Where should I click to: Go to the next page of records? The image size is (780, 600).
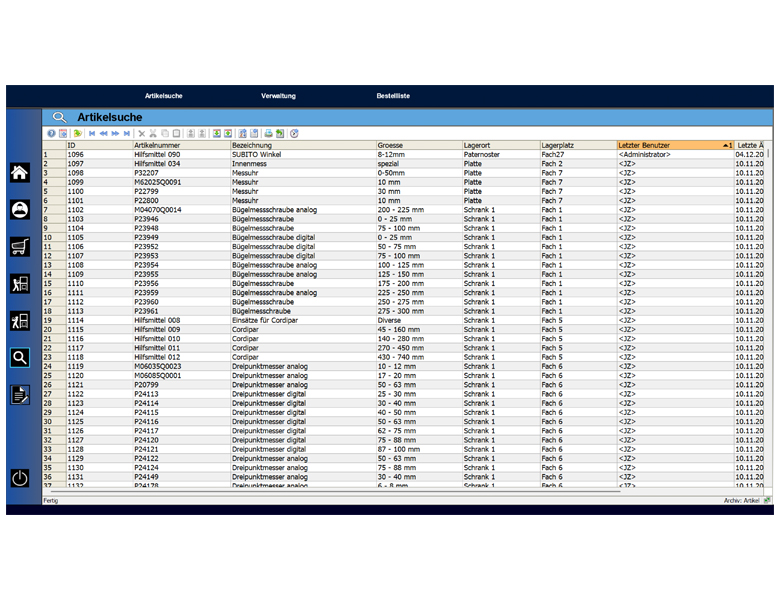coord(115,133)
